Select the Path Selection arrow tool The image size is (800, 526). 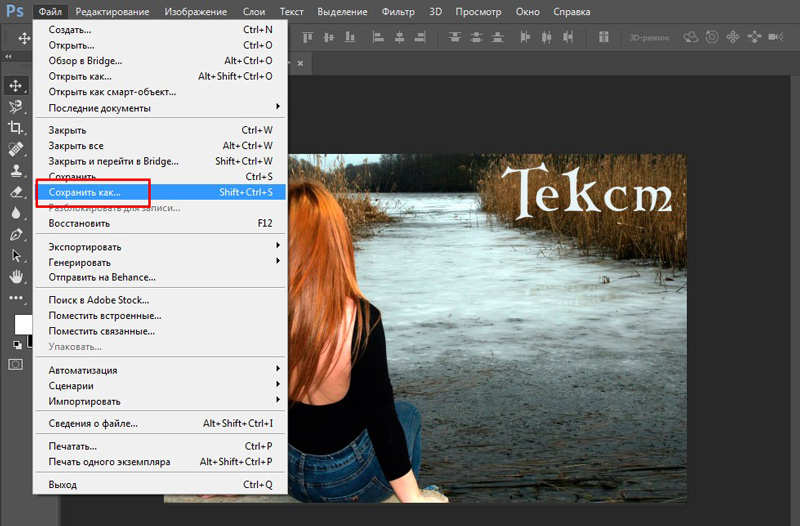click(16, 256)
